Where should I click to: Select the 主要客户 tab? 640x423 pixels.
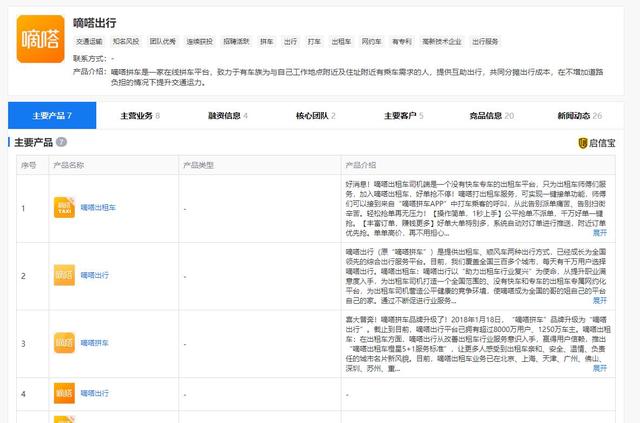point(404,116)
